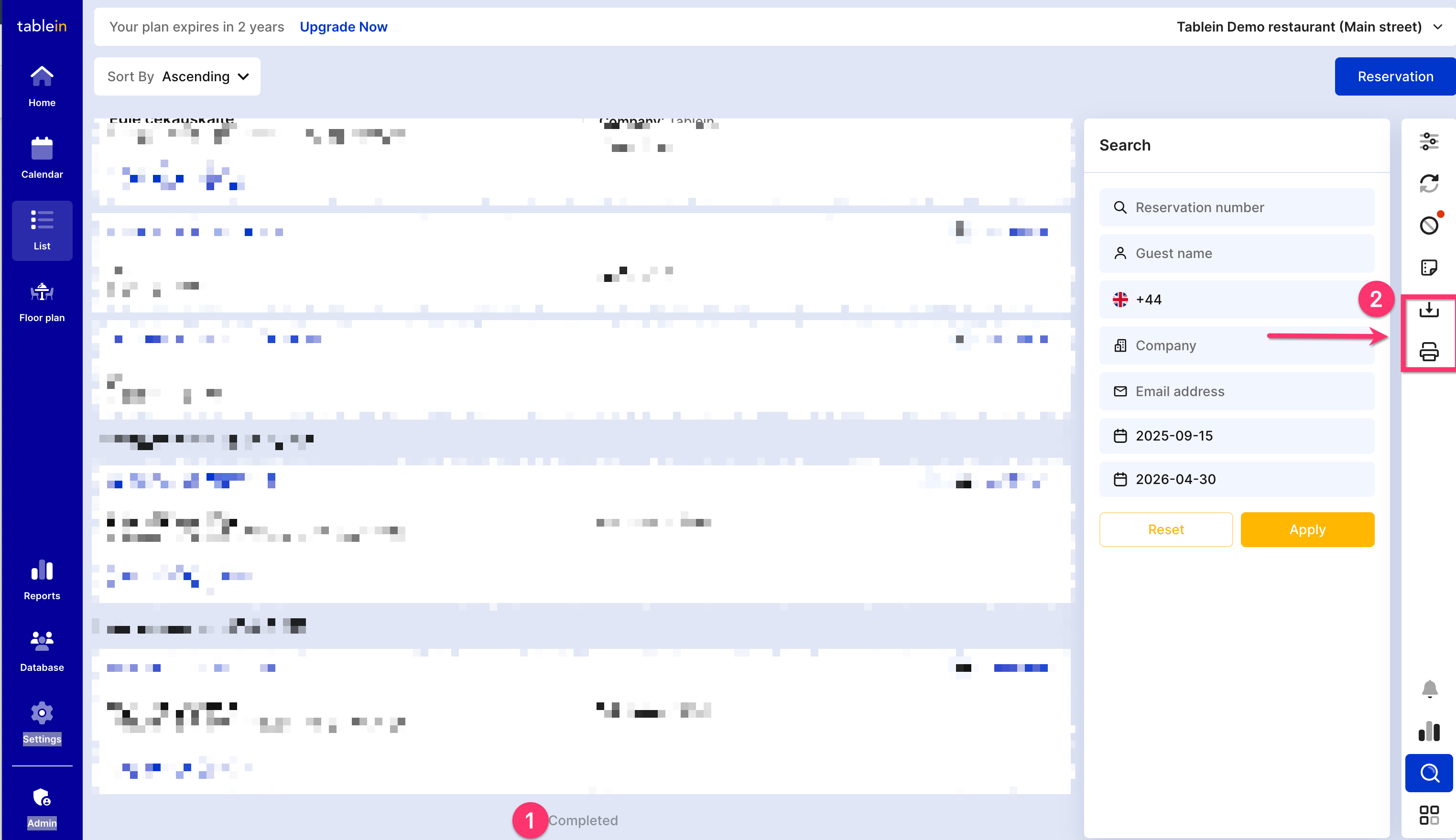Click the Reset button
1456x840 pixels.
(1165, 529)
